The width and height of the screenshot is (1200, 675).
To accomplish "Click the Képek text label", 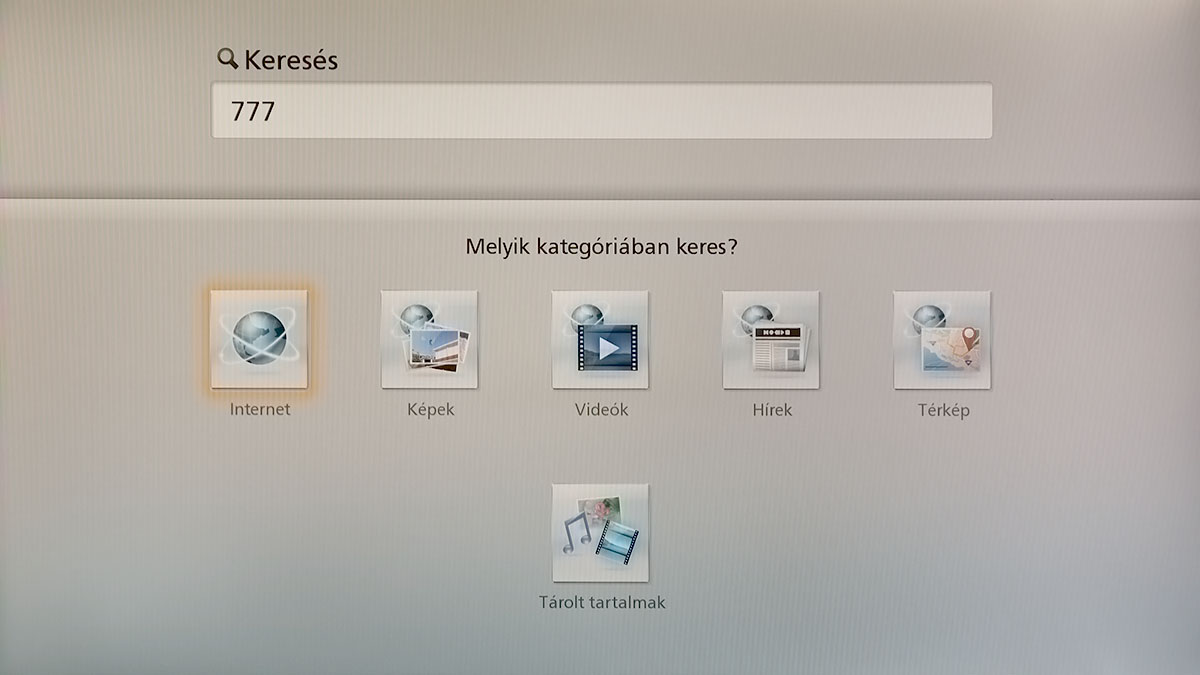I will pyautogui.click(x=429, y=410).
